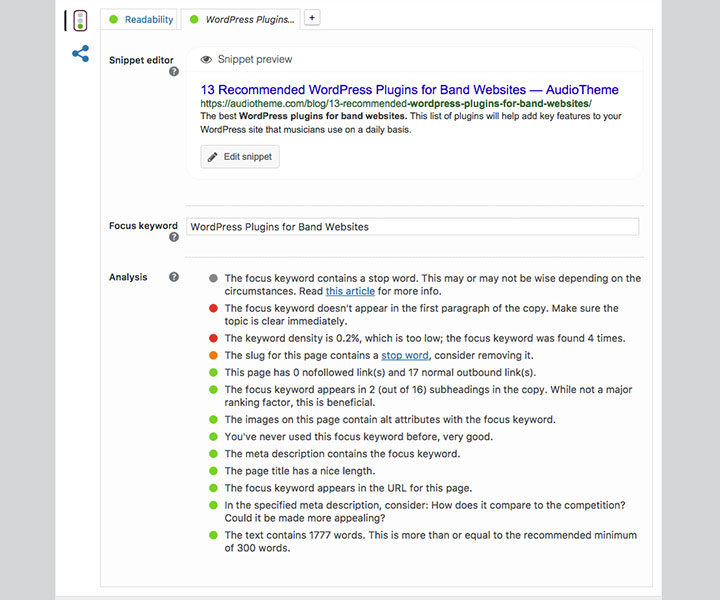Viewport: 720px width, 600px height.
Task: Click the 'Snippet preview' heading text
Action: click(255, 60)
